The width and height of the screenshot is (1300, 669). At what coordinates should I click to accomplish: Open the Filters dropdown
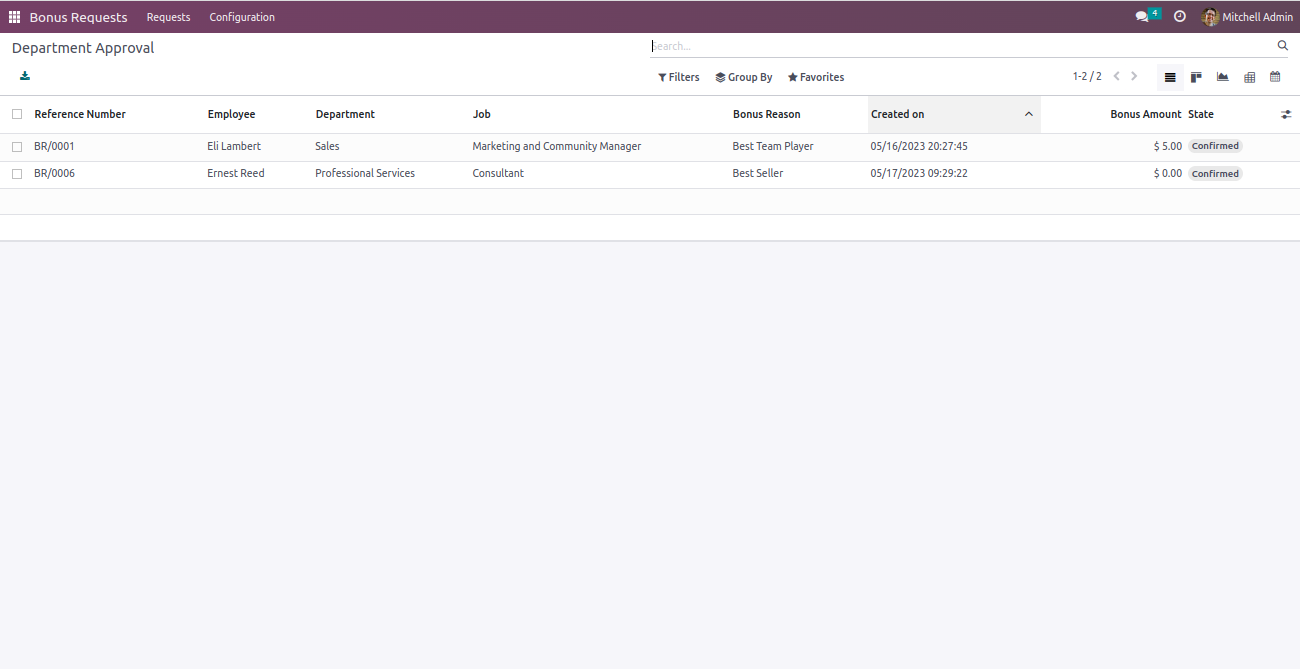click(x=679, y=77)
